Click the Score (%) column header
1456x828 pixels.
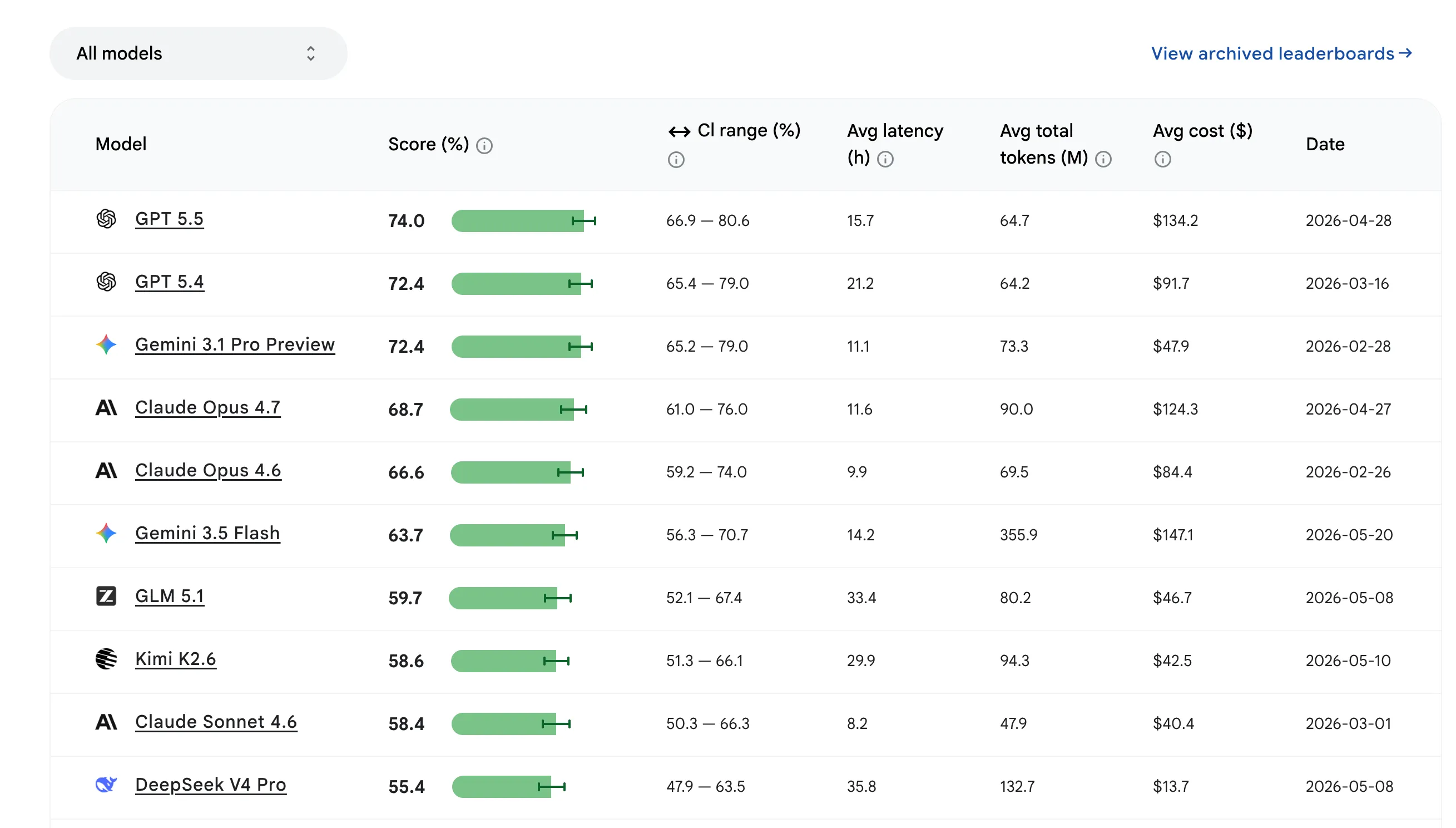click(x=428, y=145)
